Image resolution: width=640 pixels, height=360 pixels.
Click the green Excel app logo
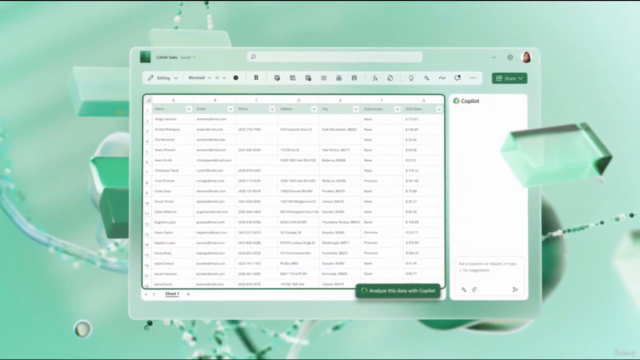point(145,57)
